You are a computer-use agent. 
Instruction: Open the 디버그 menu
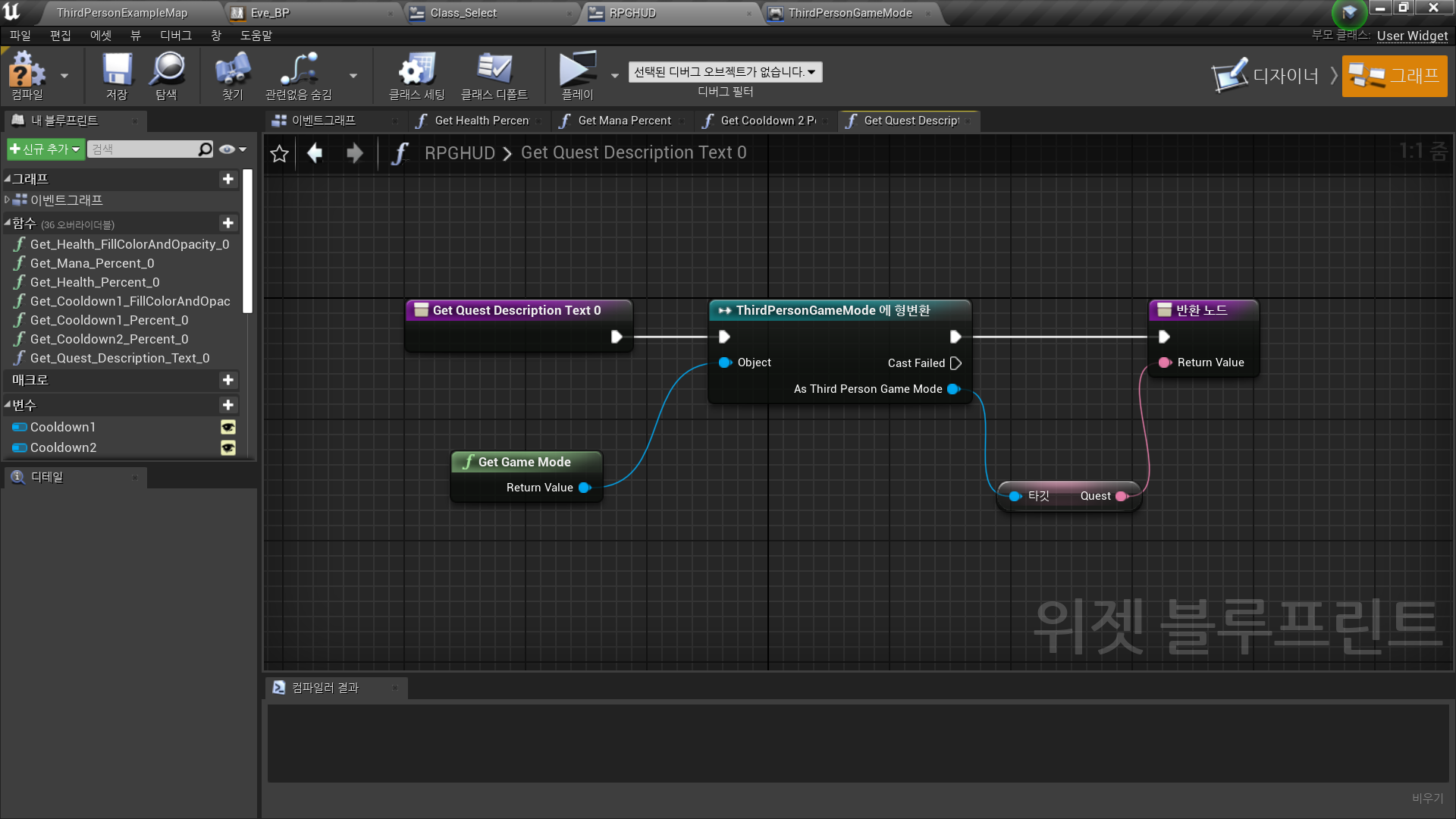click(x=176, y=35)
